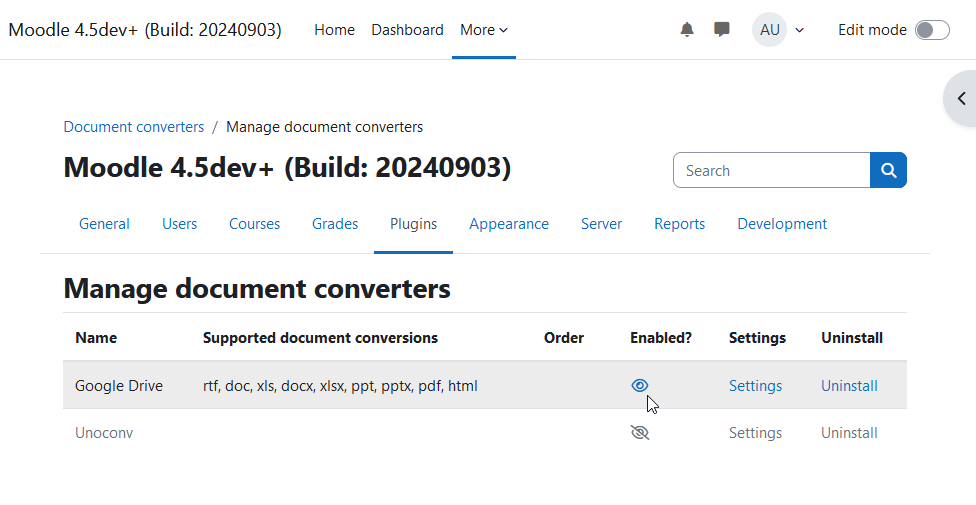This screenshot has height=505, width=976.
Task: Open the user menu chevron
Action: [800, 30]
